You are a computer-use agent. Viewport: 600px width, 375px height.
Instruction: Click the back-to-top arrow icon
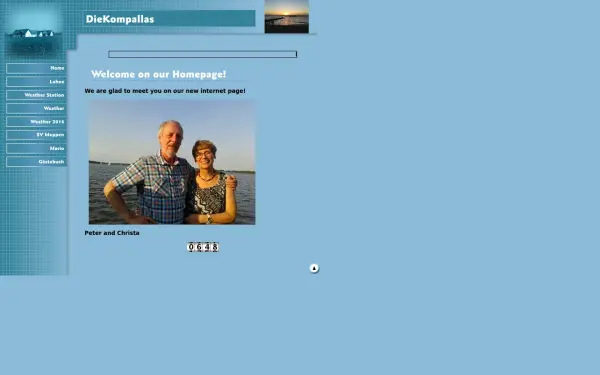pyautogui.click(x=314, y=268)
